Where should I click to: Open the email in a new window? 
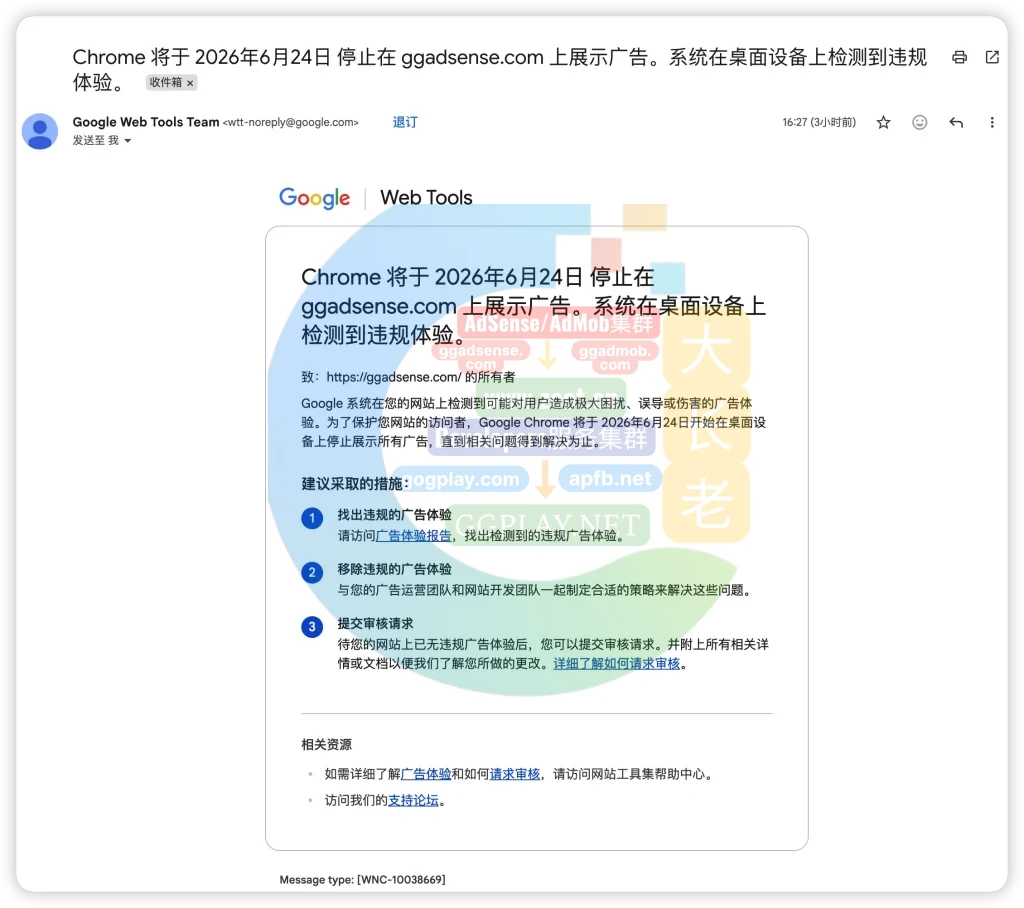(x=992, y=57)
